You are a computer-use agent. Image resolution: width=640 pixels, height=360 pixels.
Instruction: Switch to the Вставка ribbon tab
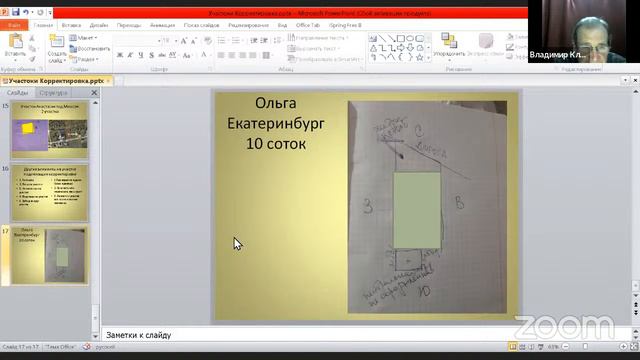(71, 25)
